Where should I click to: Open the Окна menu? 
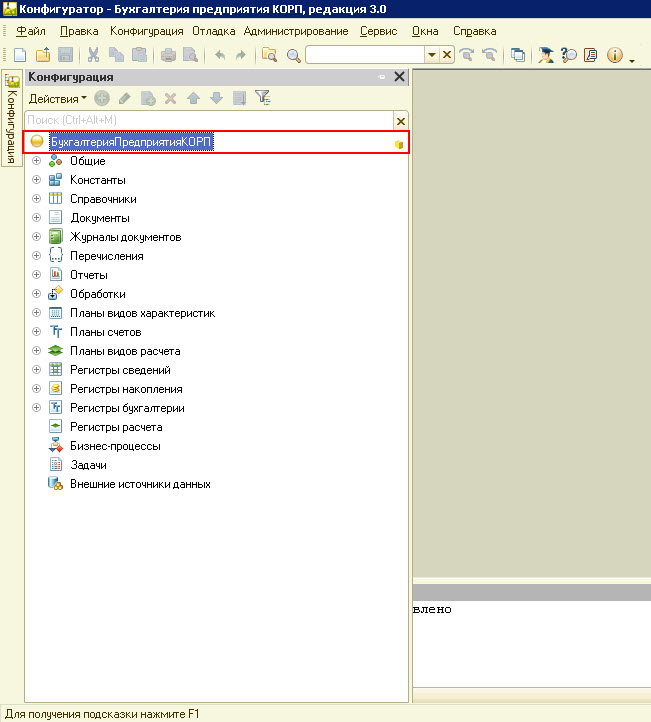click(425, 31)
